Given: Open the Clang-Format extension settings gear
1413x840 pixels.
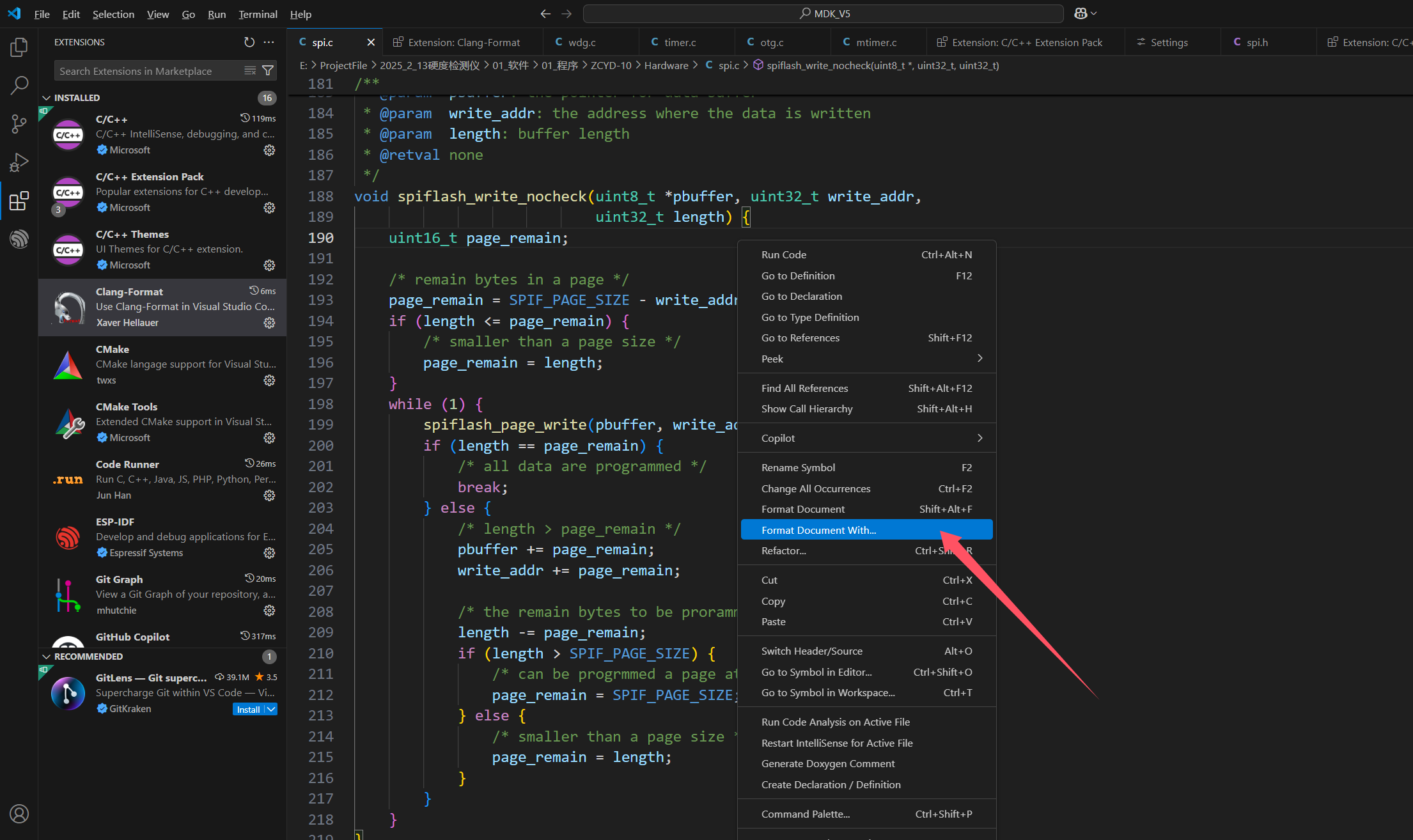Looking at the screenshot, I should click(x=269, y=323).
